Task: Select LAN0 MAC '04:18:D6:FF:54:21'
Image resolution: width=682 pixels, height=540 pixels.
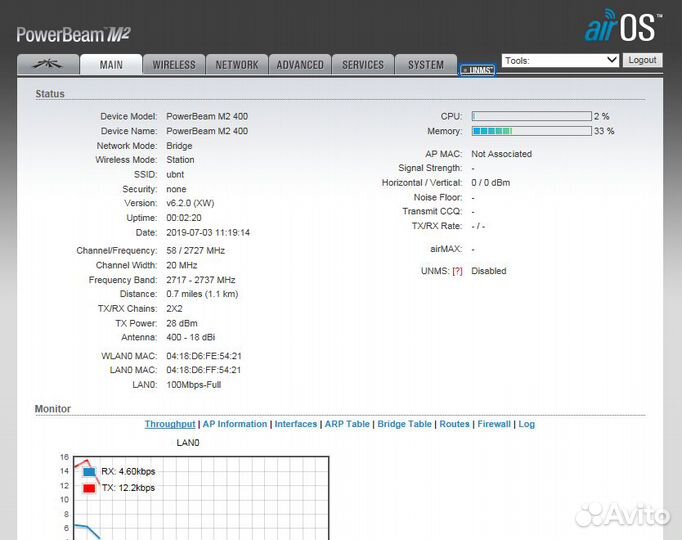Action: tap(204, 370)
